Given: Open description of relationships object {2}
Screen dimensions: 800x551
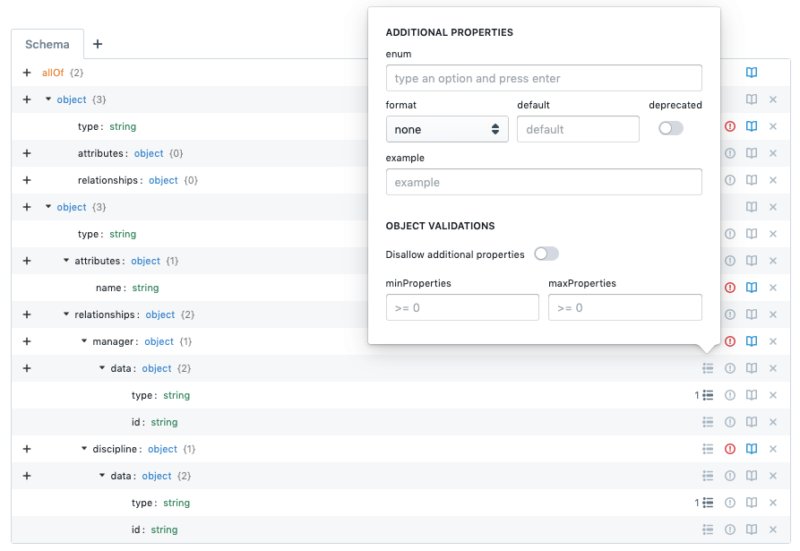Looking at the screenshot, I should (x=751, y=315).
